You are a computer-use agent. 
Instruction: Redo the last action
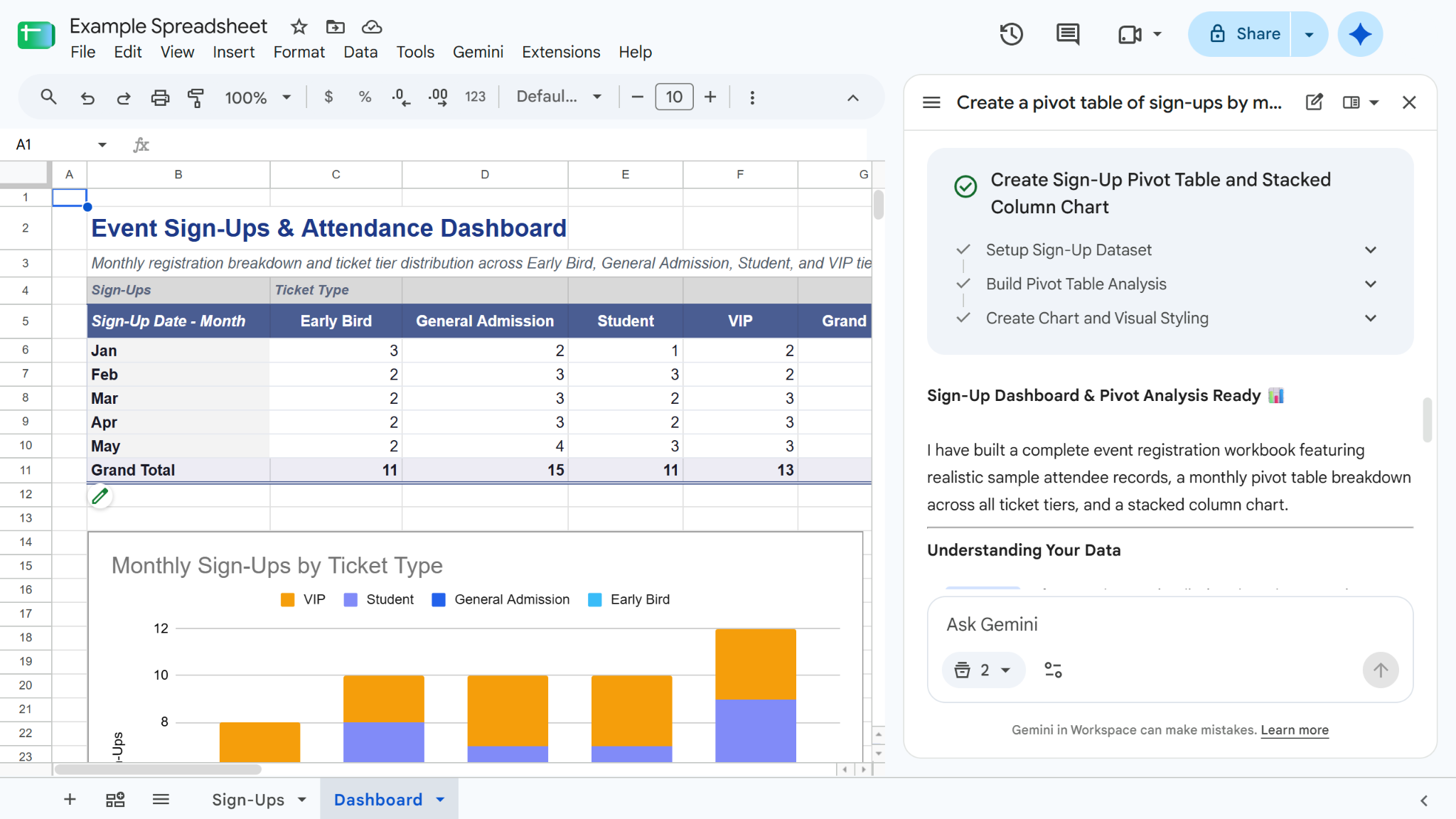pyautogui.click(x=124, y=97)
